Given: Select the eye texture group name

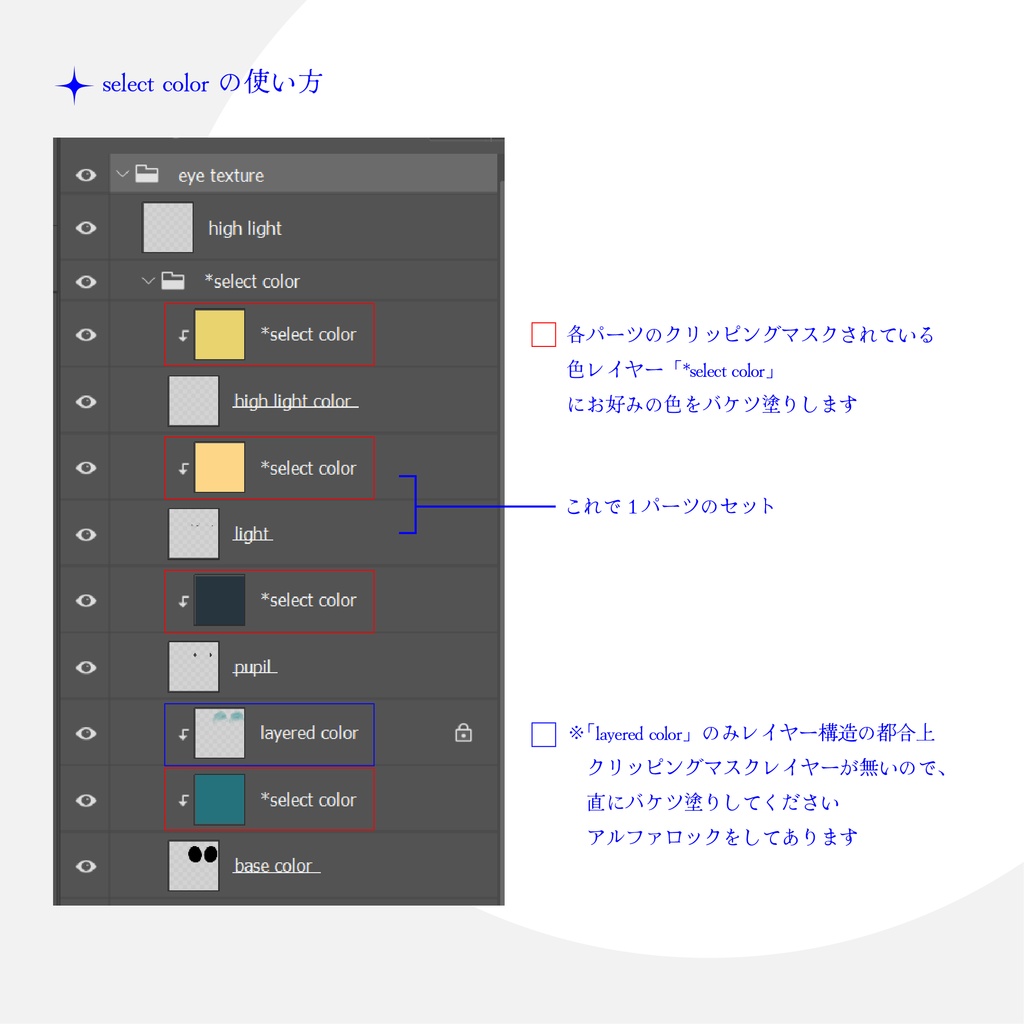Looking at the screenshot, I should coord(221,176).
